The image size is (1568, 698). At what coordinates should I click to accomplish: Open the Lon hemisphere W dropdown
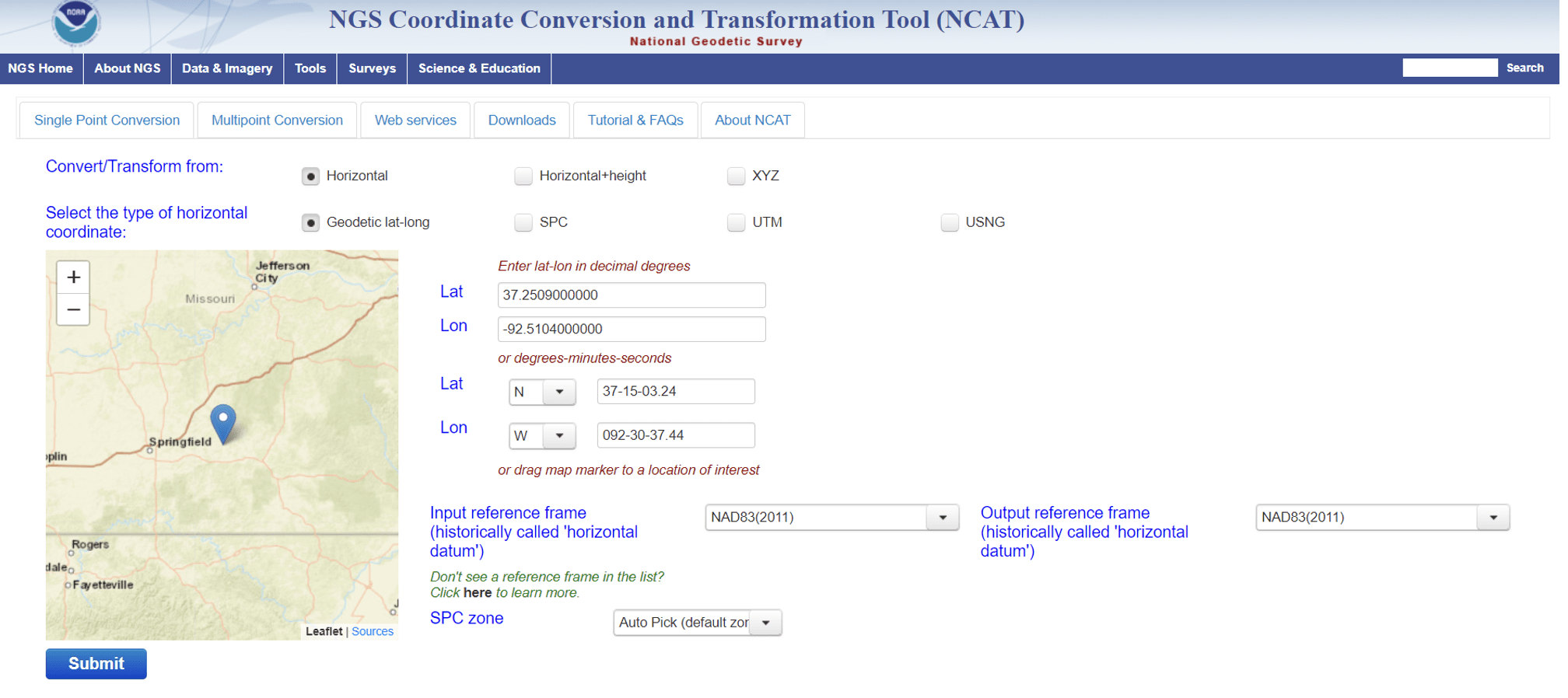(542, 436)
